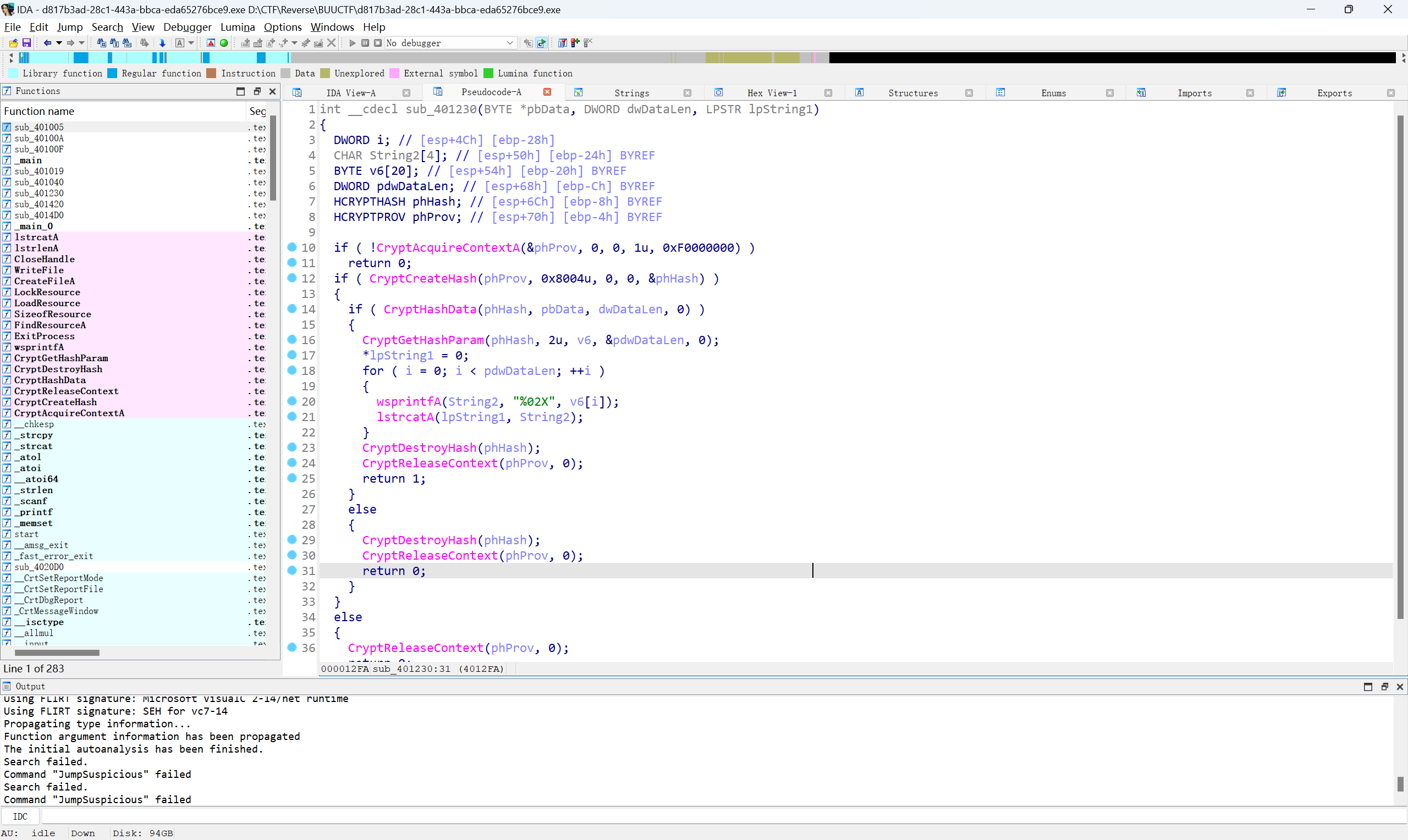Click the text style 'A' toolbar icon

pyautogui.click(x=179, y=43)
